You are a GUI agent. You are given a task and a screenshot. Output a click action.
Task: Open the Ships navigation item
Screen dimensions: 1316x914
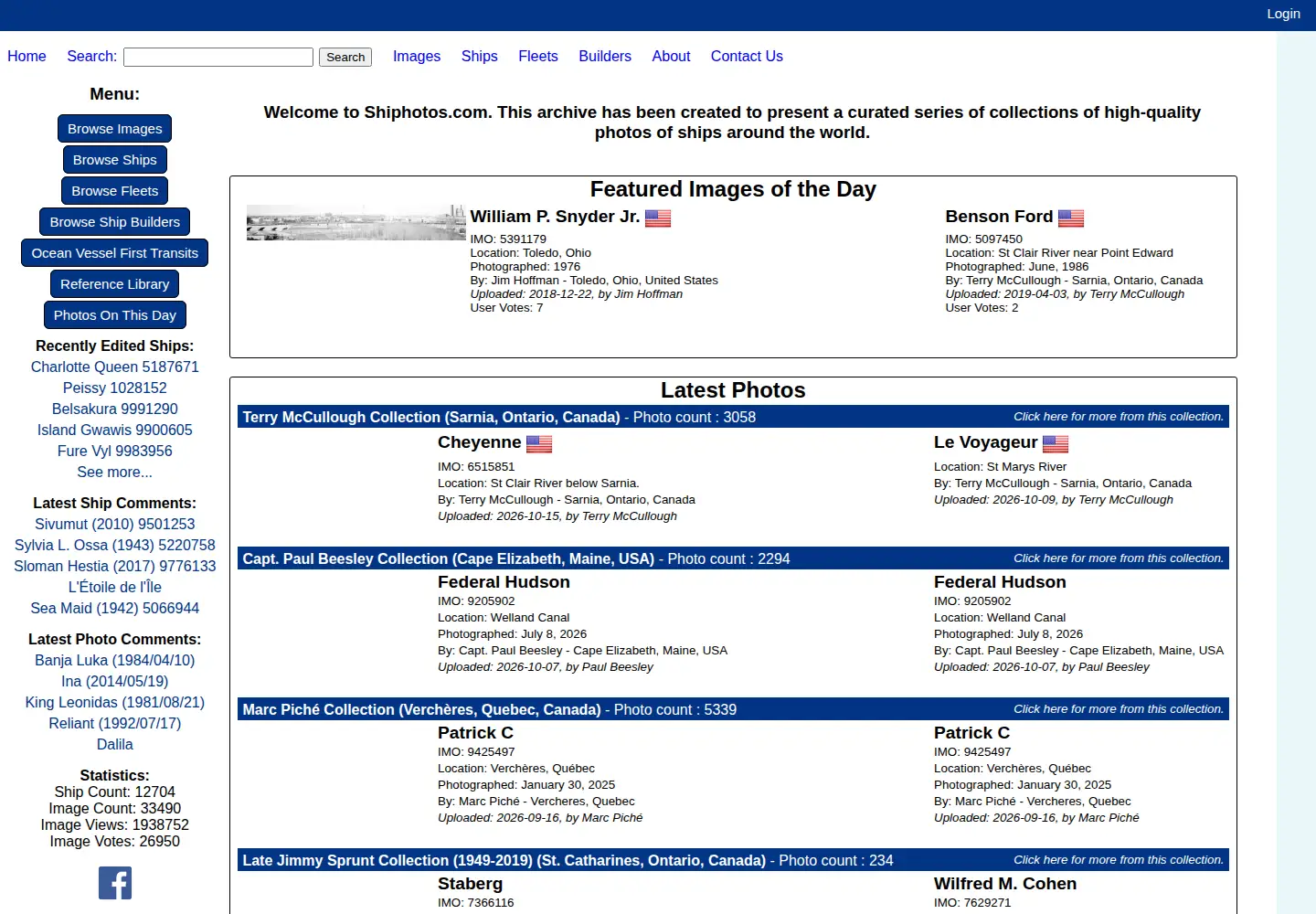pyautogui.click(x=480, y=56)
